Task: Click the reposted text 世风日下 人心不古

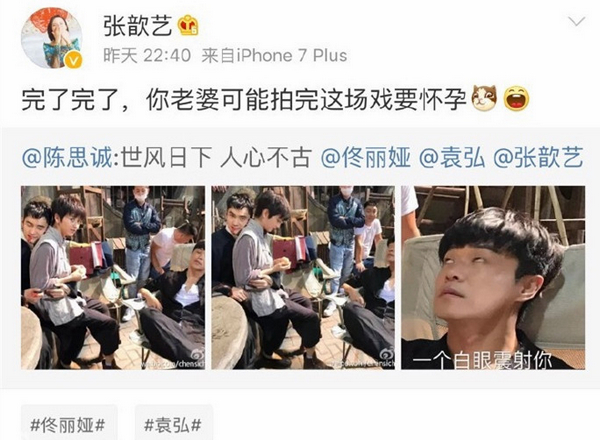Action: [x=215, y=158]
